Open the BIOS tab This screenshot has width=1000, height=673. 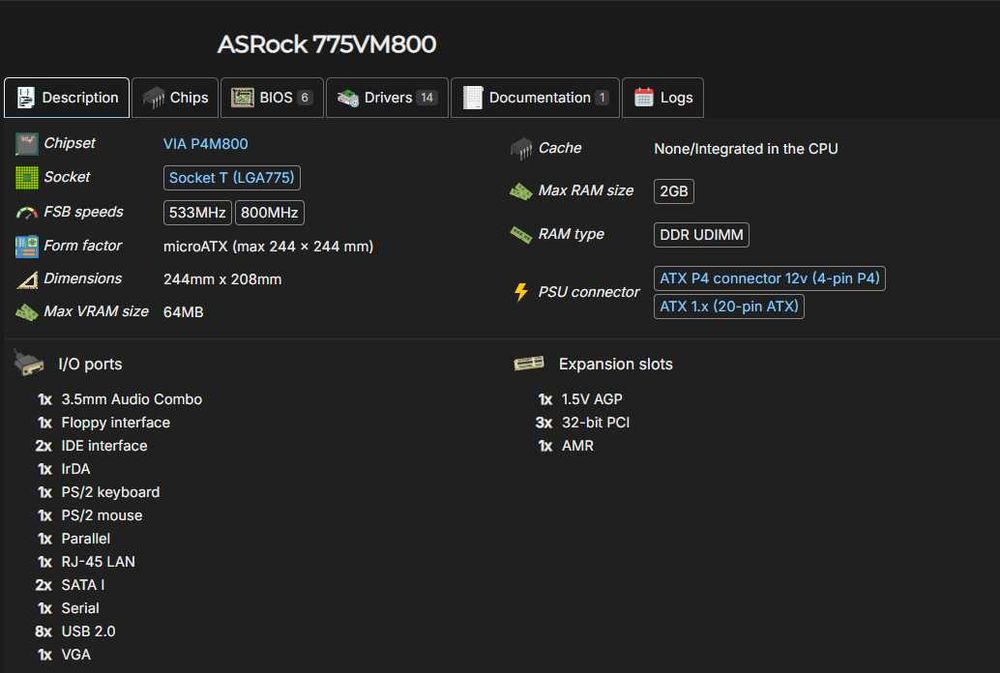(x=272, y=98)
